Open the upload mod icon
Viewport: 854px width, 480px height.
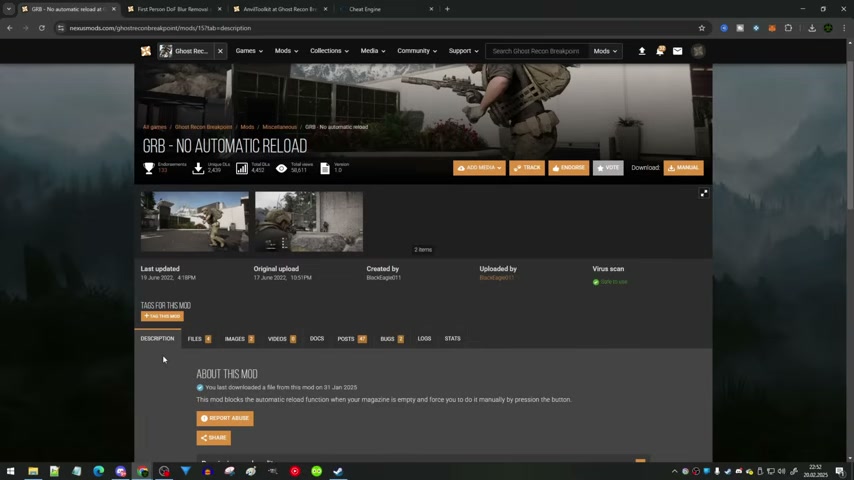coord(642,51)
